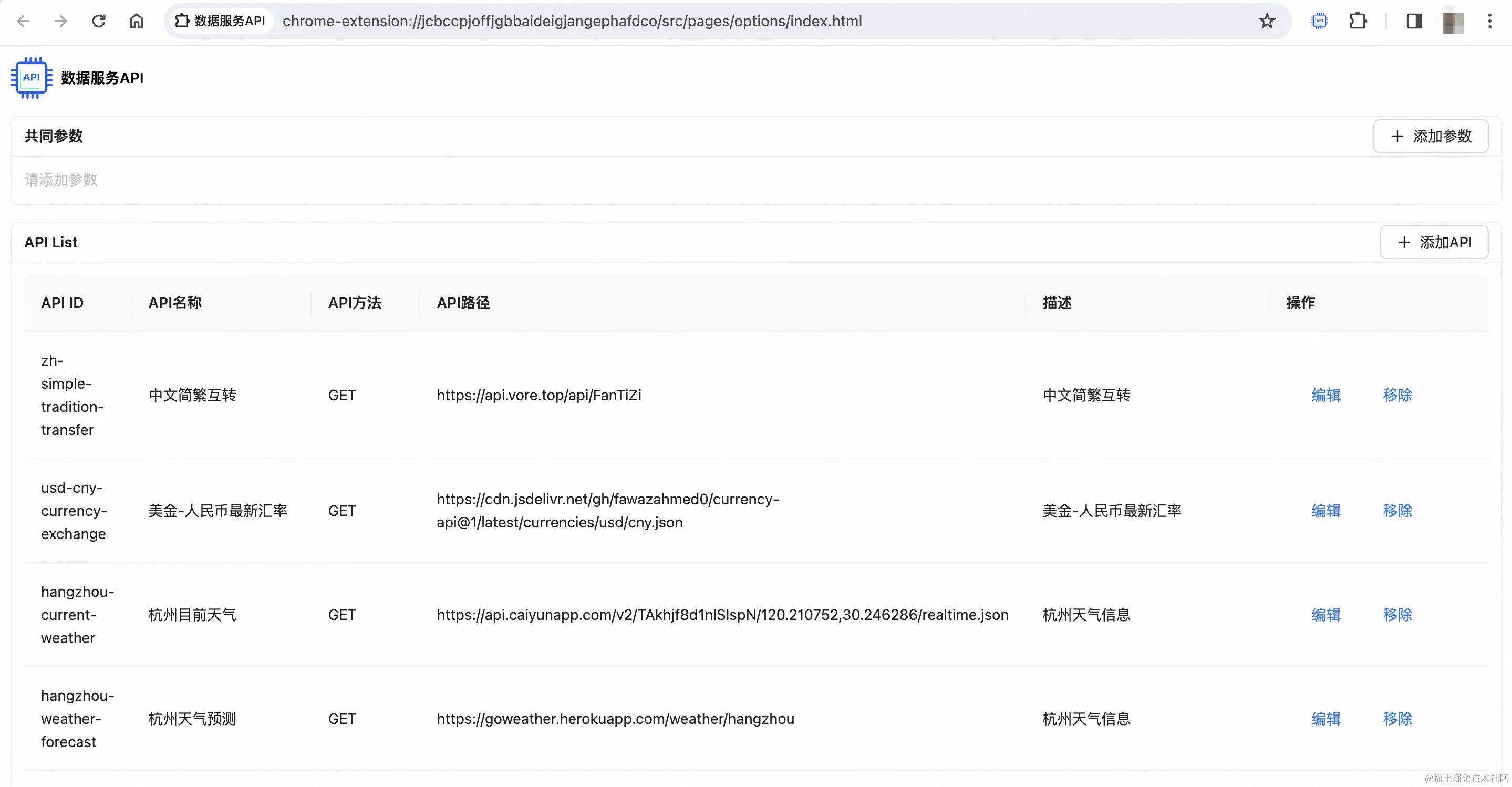Click the browser address bar URL
The image size is (1512, 787).
coord(572,21)
